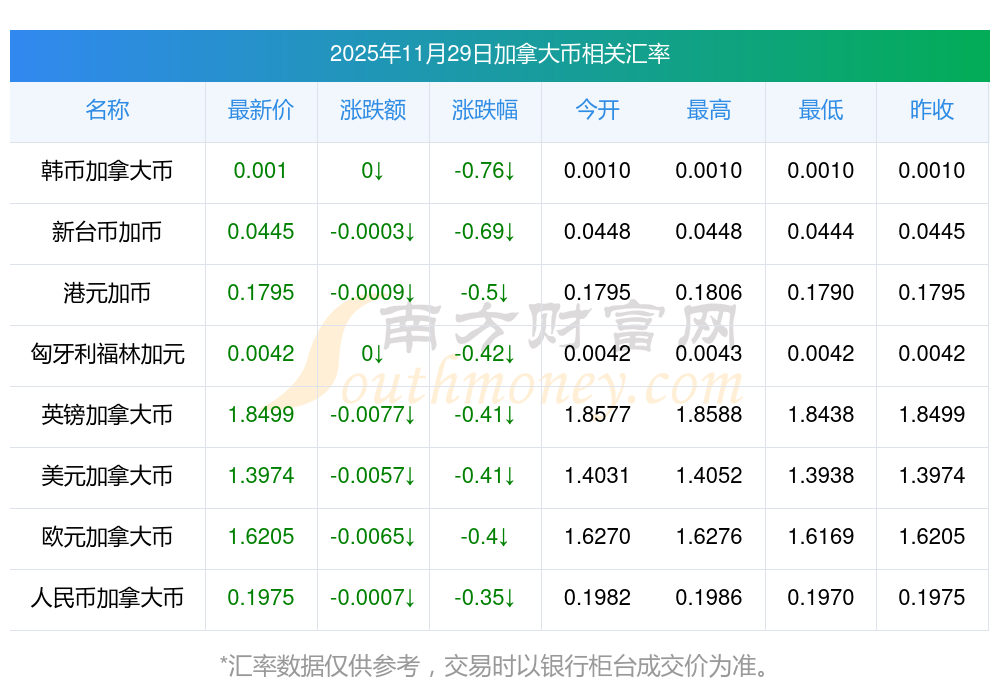Click the 韩币加拿大币 row name
Viewport: 1000px width, 697px height.
pyautogui.click(x=107, y=171)
